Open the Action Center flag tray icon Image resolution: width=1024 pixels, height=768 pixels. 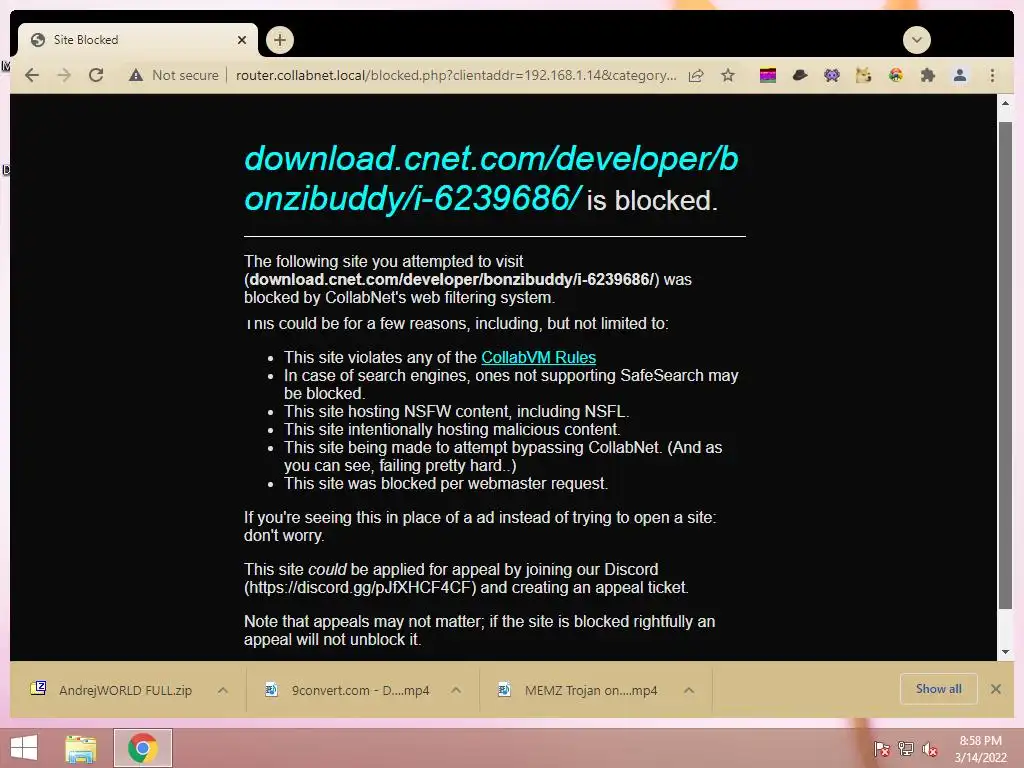(x=882, y=748)
